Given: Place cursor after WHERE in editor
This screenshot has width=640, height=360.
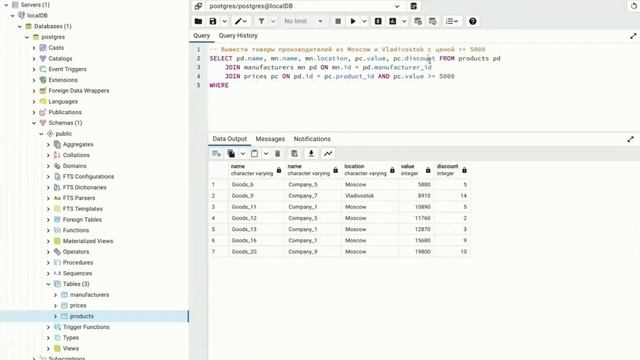Looking at the screenshot, I should pyautogui.click(x=229, y=85).
